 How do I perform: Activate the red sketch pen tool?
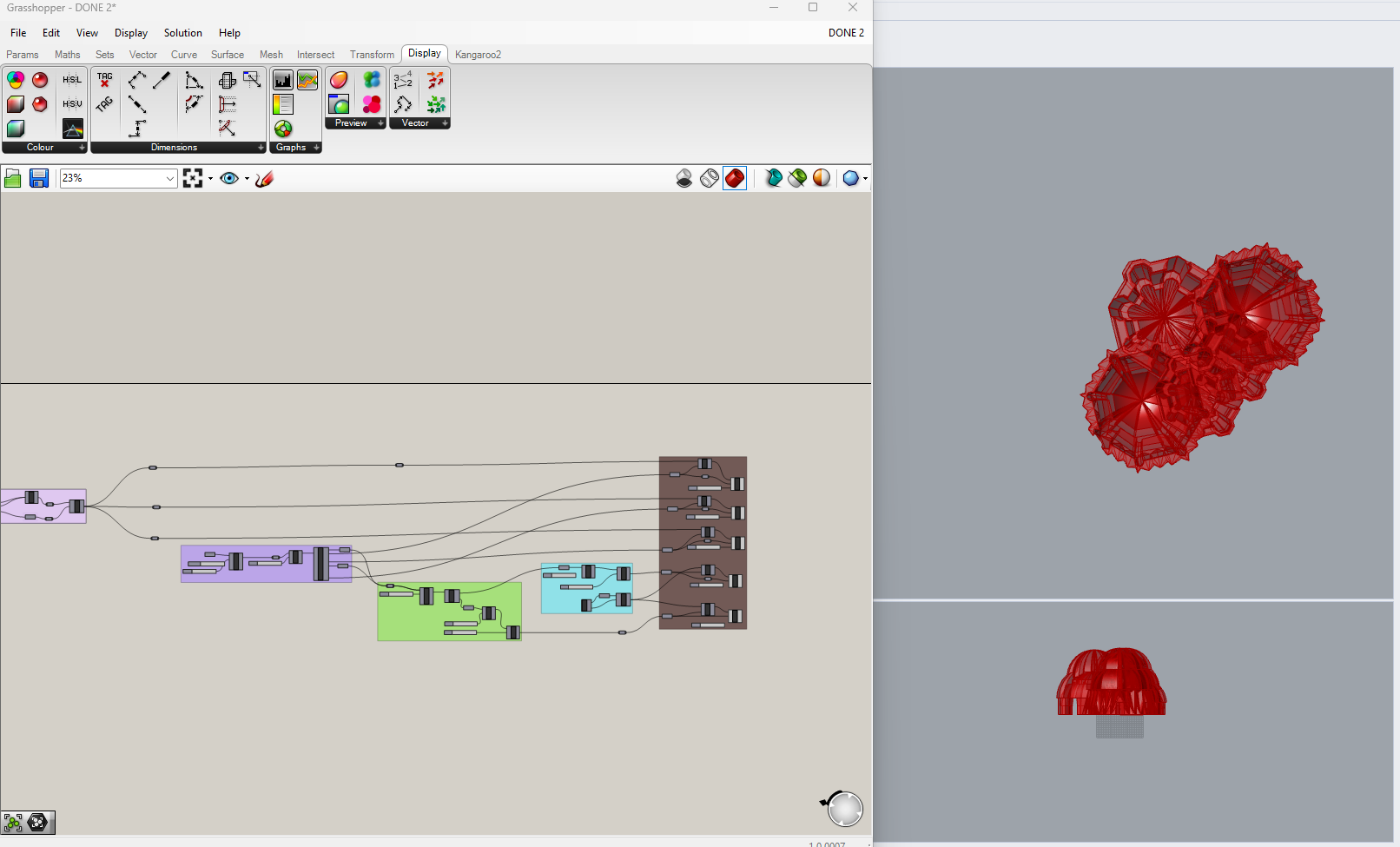click(265, 178)
